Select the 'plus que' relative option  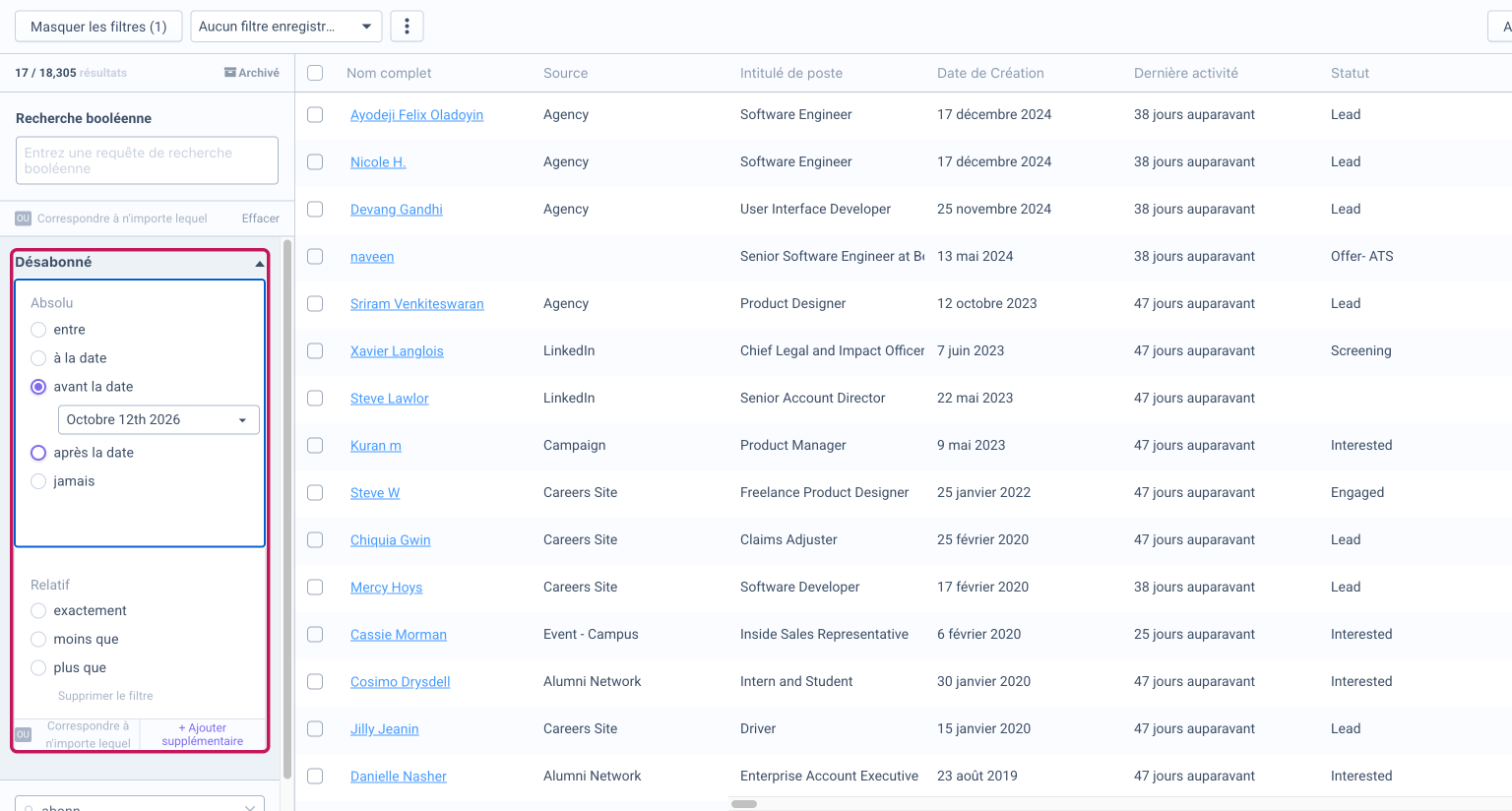pos(38,668)
